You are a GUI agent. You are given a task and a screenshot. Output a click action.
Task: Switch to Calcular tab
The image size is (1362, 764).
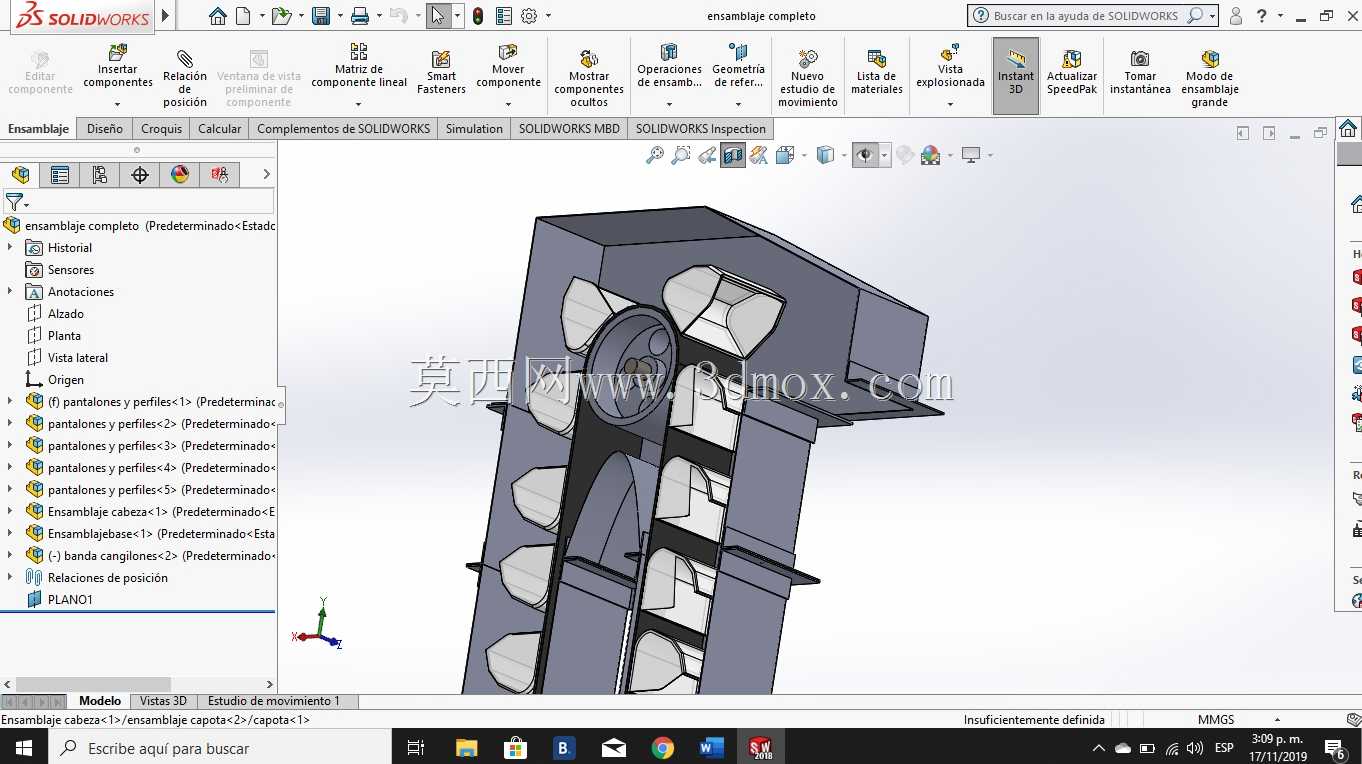(219, 129)
